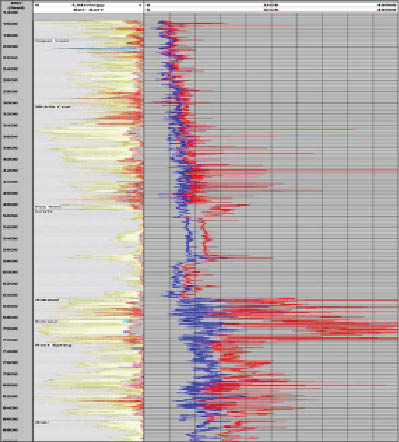Select the lithology track header box
This screenshot has height=442, width=399.
point(88,7)
